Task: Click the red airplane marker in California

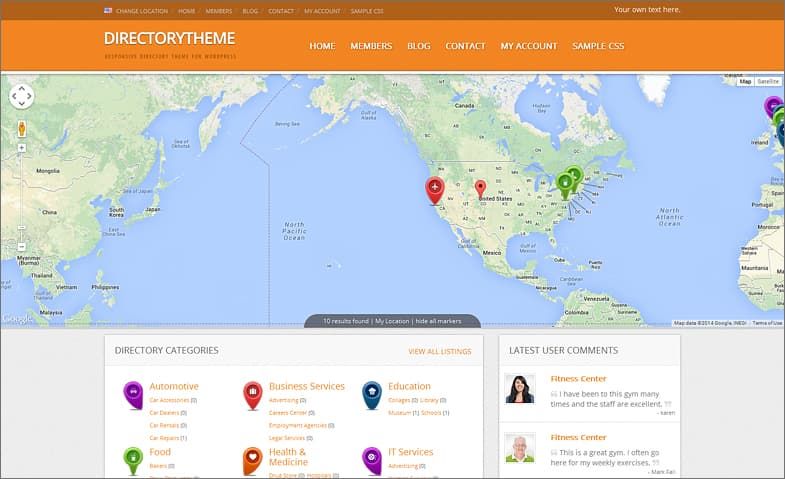Action: (435, 190)
